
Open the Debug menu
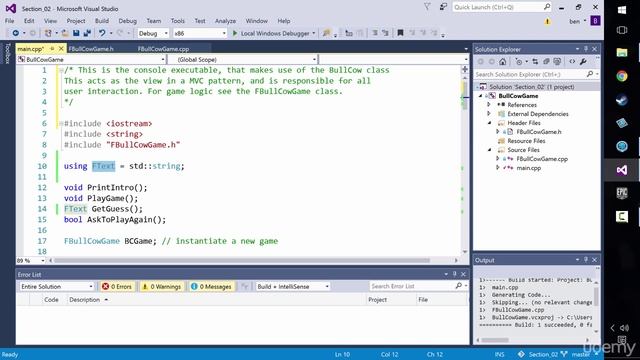(127, 21)
